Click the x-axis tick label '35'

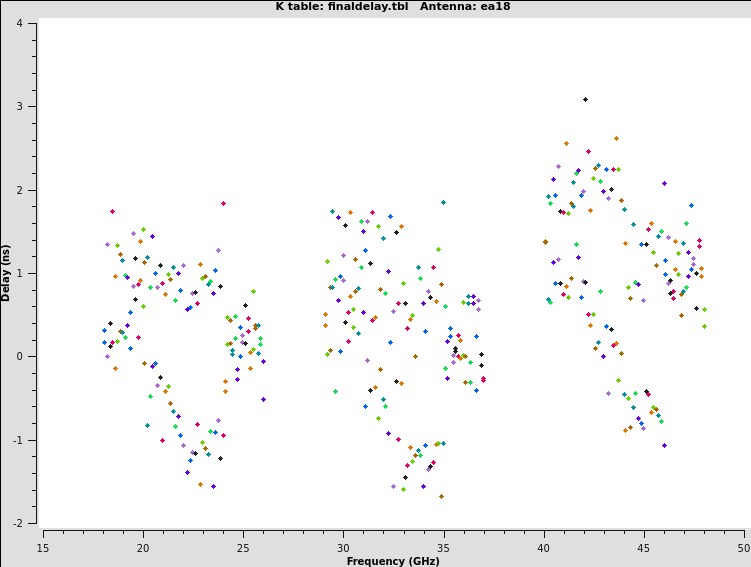tap(443, 548)
